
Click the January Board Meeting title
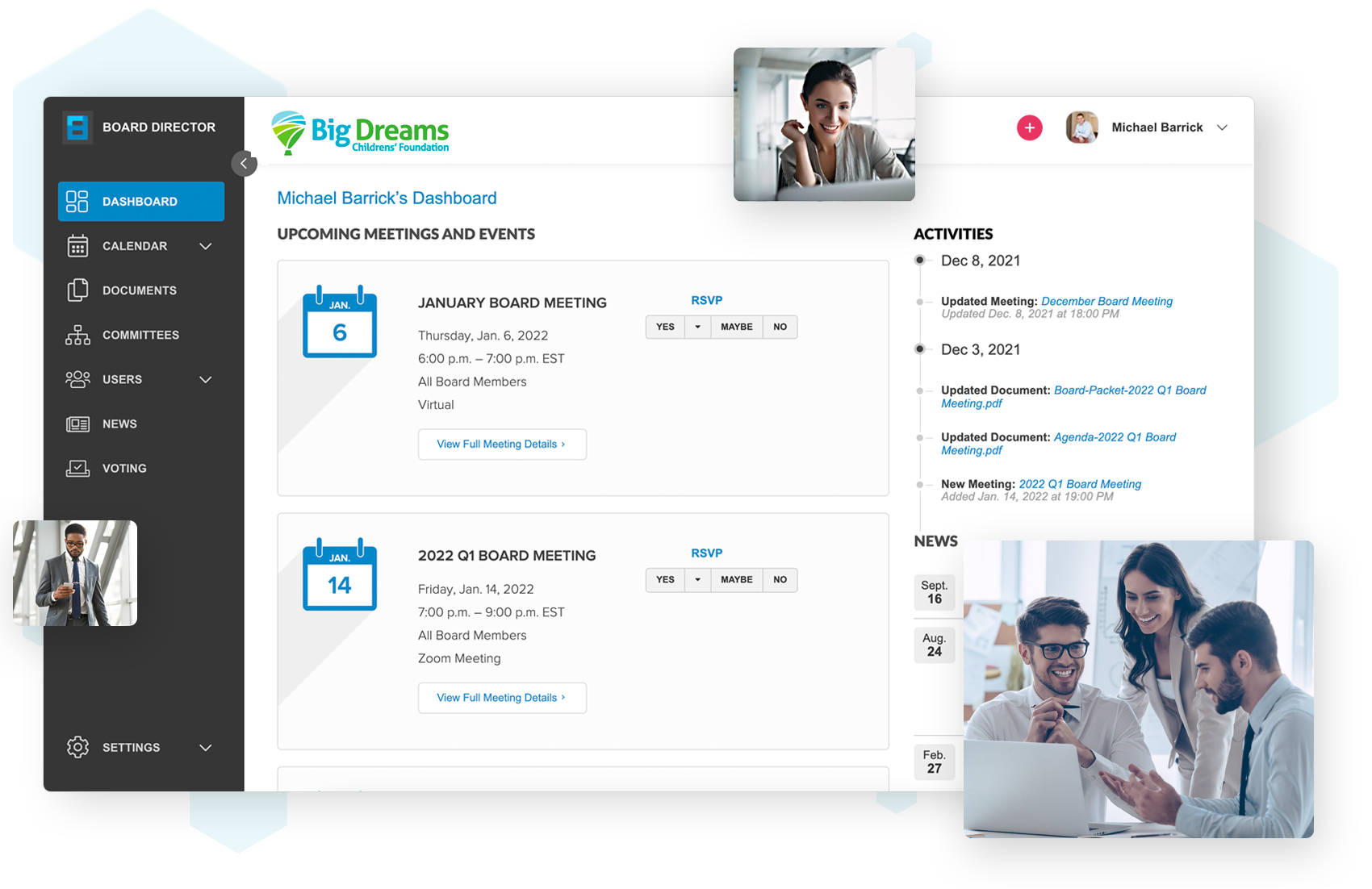point(512,303)
